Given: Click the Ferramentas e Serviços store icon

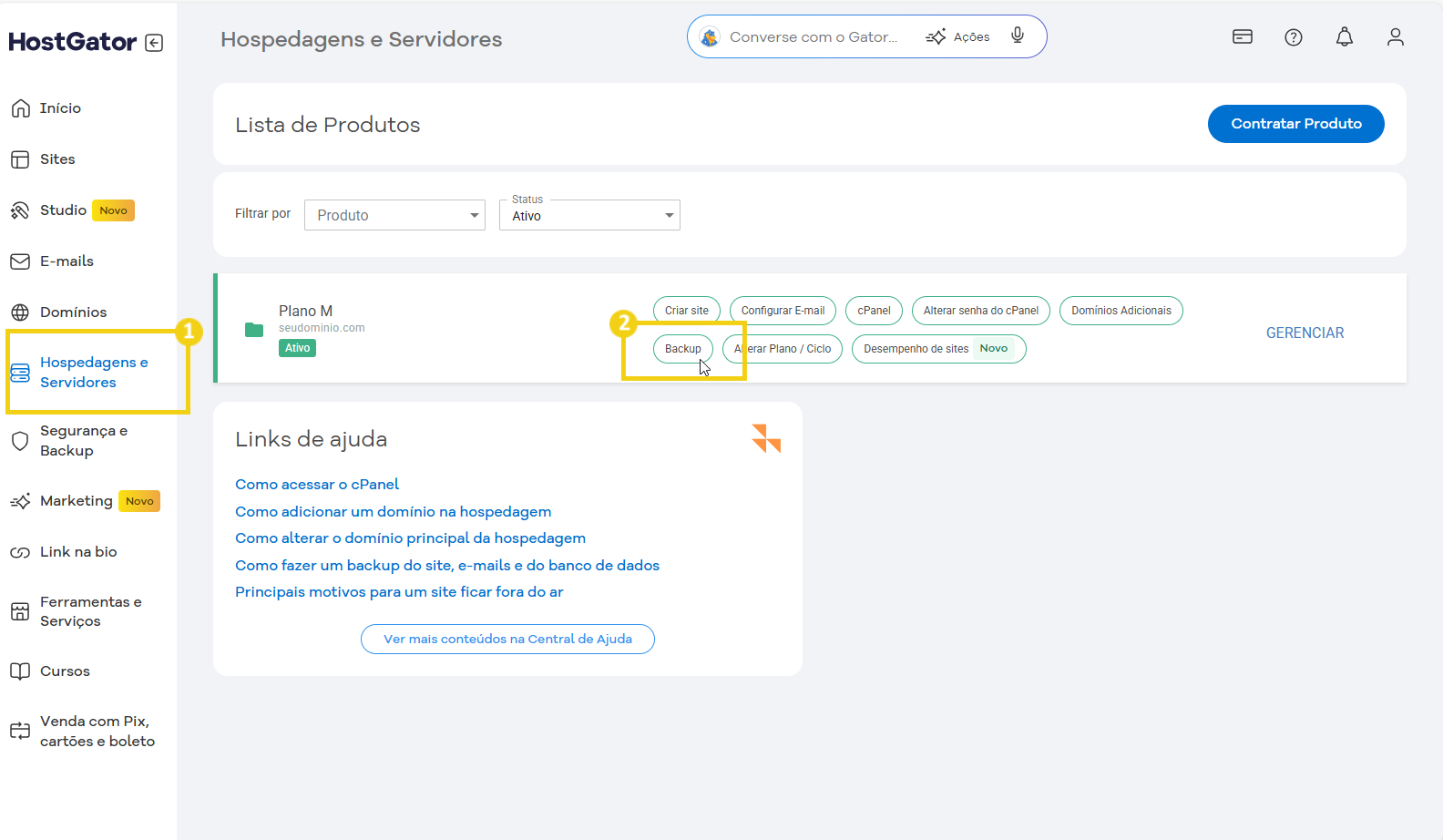Looking at the screenshot, I should click(x=20, y=611).
